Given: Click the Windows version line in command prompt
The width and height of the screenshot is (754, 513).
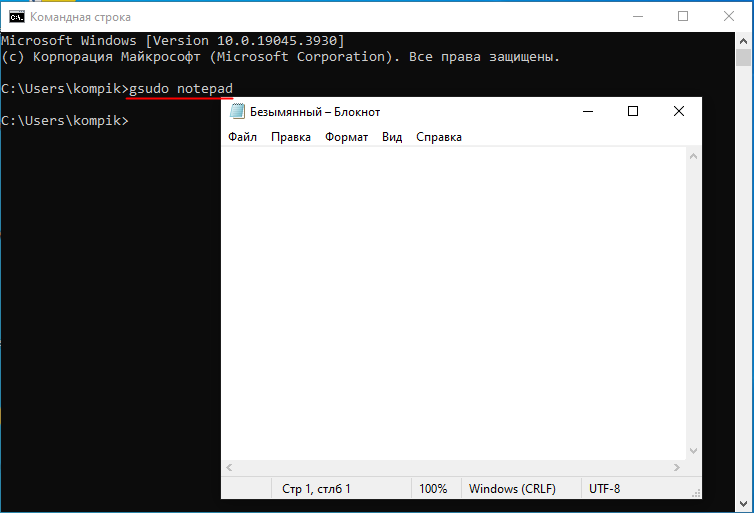Looking at the screenshot, I should tap(173, 41).
